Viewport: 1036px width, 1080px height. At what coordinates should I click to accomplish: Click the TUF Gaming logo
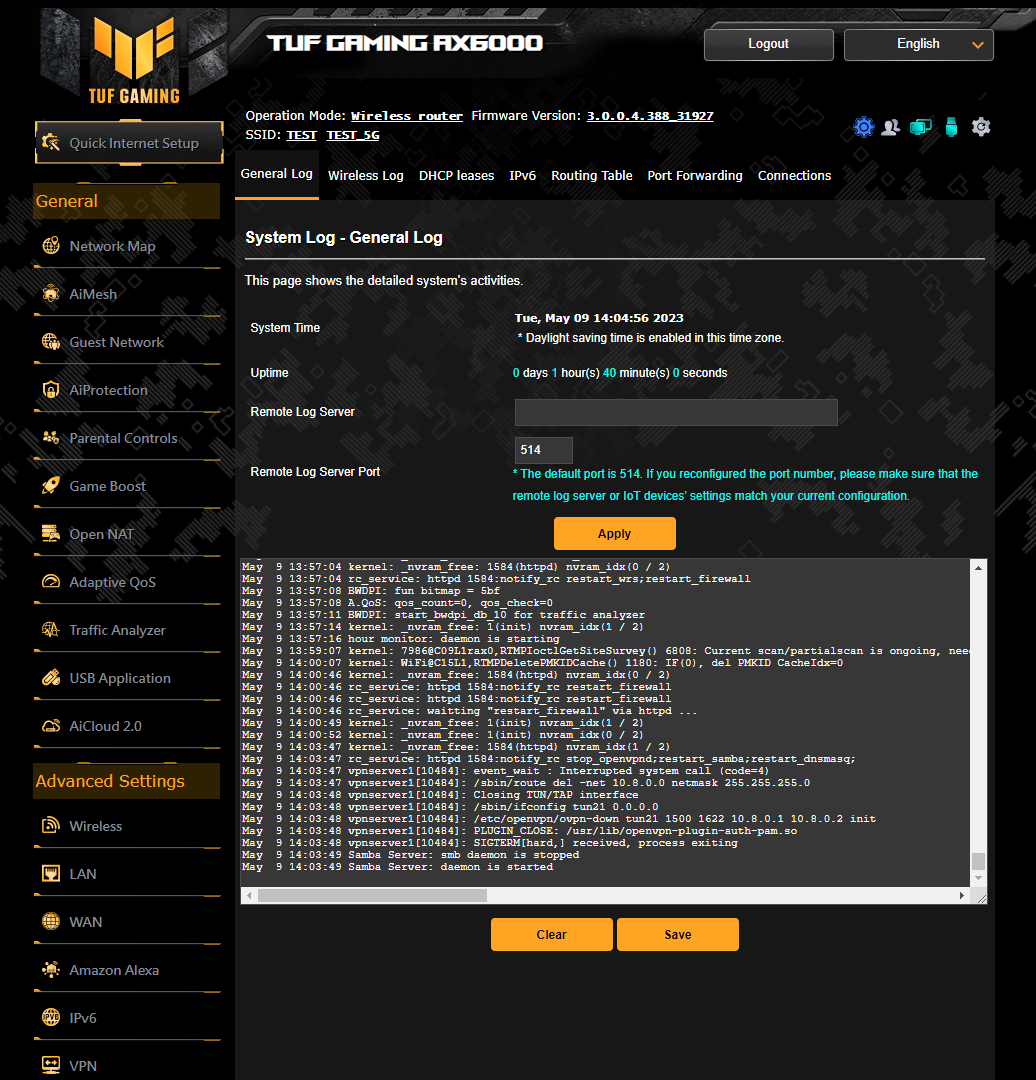coord(134,59)
